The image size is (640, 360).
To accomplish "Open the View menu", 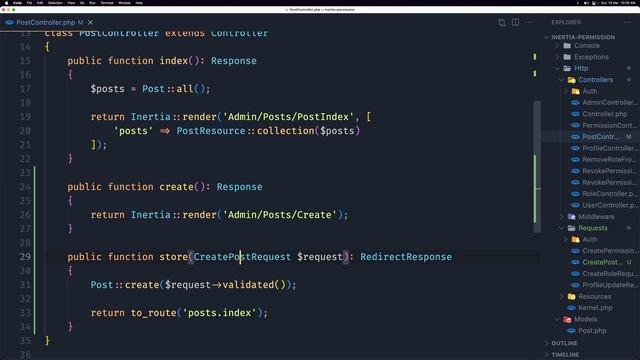I will (x=71, y=3).
